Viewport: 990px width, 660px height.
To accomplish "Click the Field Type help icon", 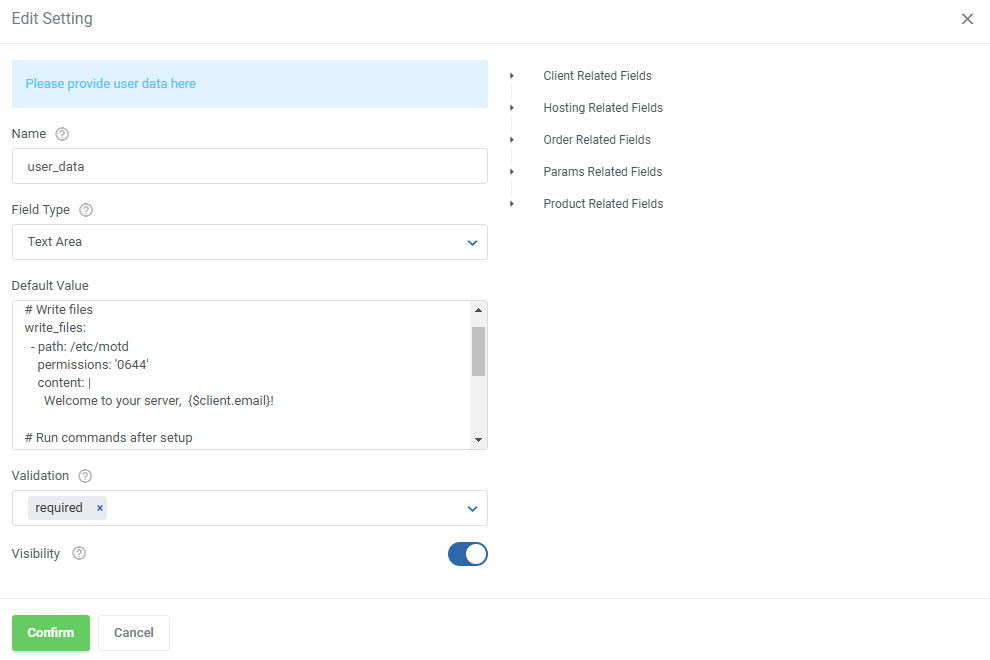I will 86,210.
